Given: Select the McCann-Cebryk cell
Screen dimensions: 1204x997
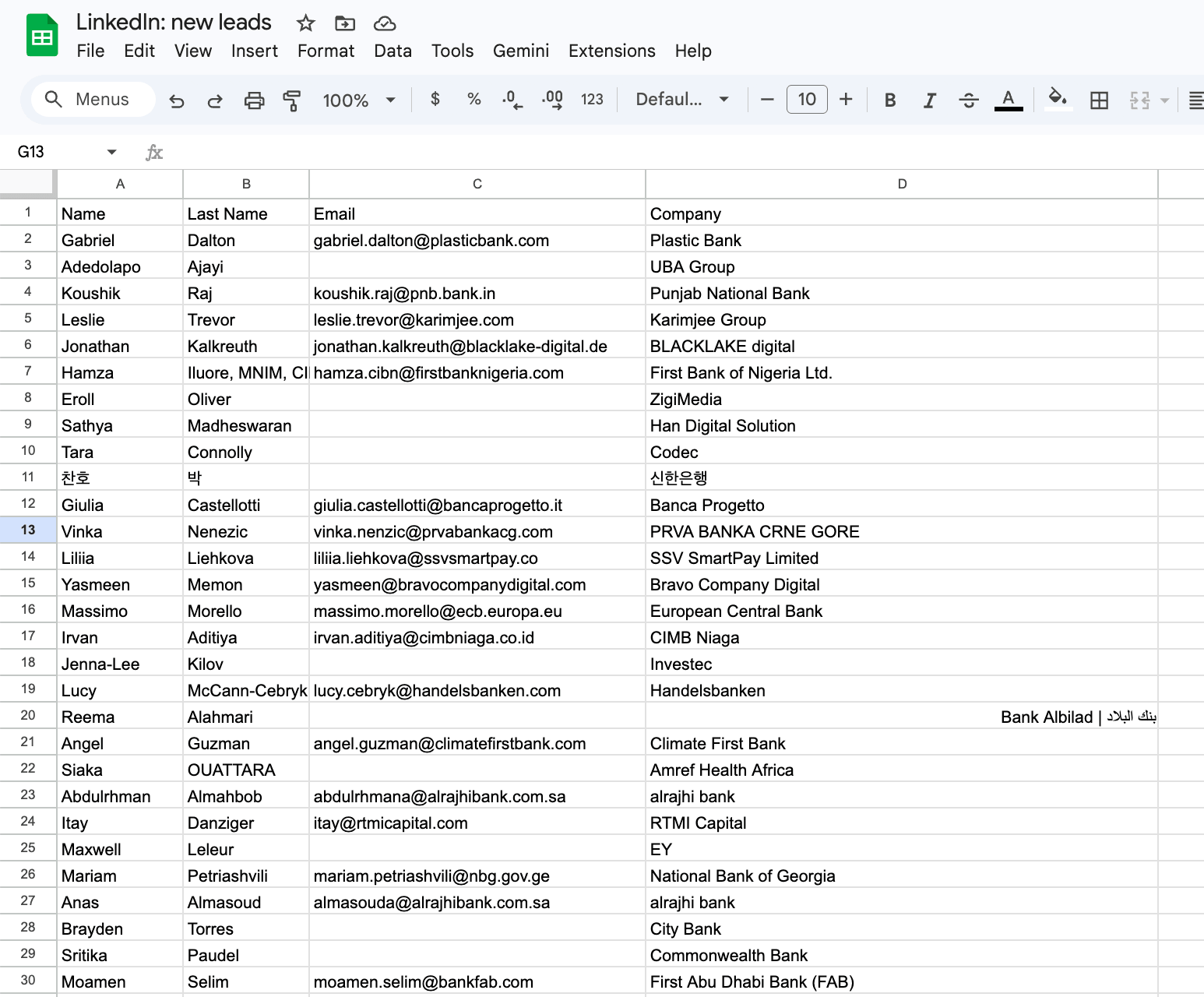Looking at the screenshot, I should pos(246,690).
